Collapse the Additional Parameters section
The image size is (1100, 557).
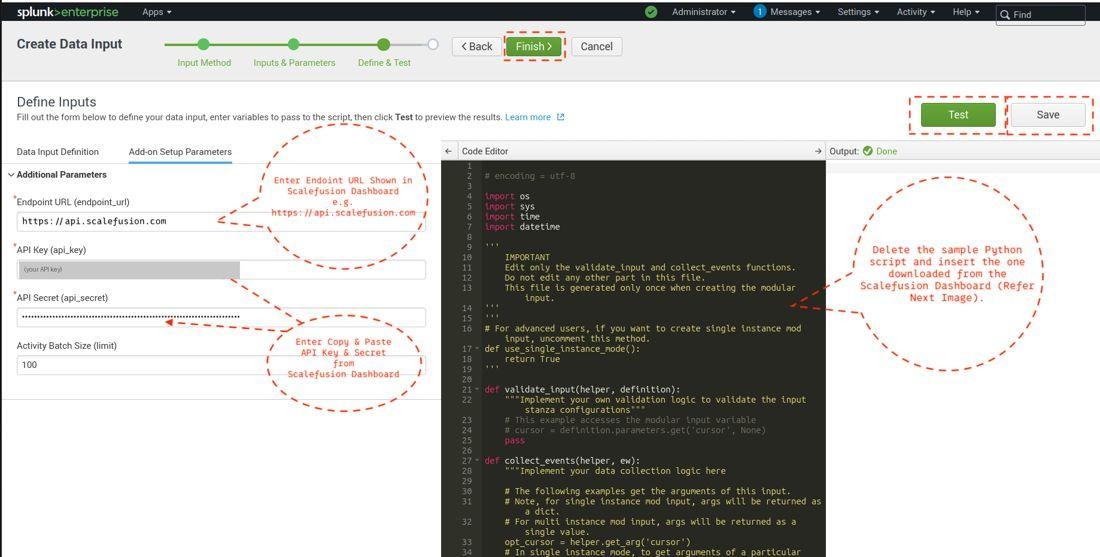(x=11, y=175)
